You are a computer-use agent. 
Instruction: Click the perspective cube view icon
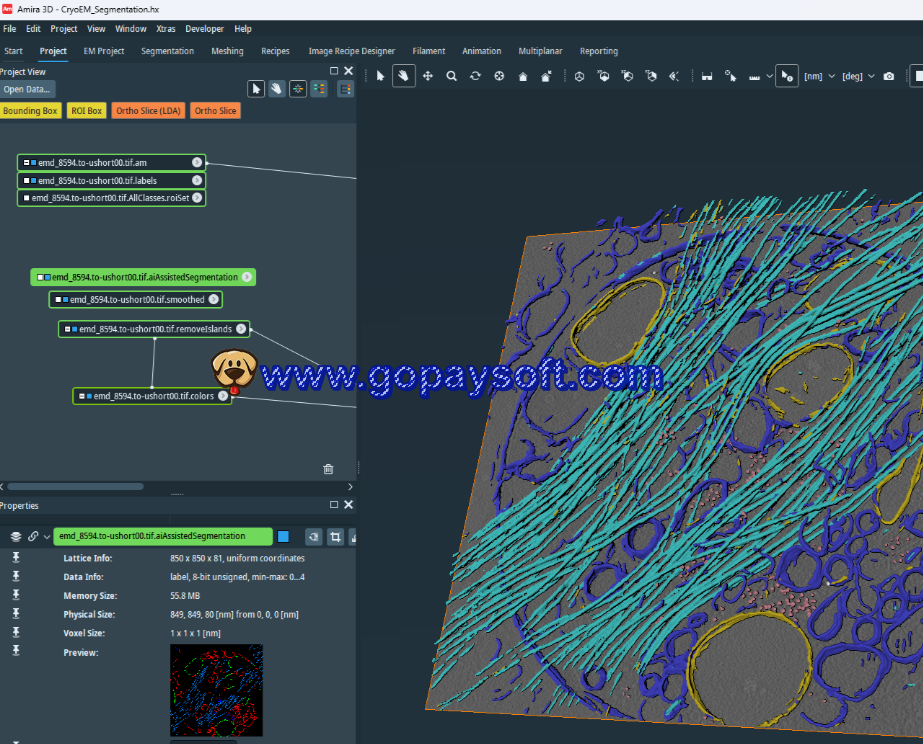click(579, 76)
